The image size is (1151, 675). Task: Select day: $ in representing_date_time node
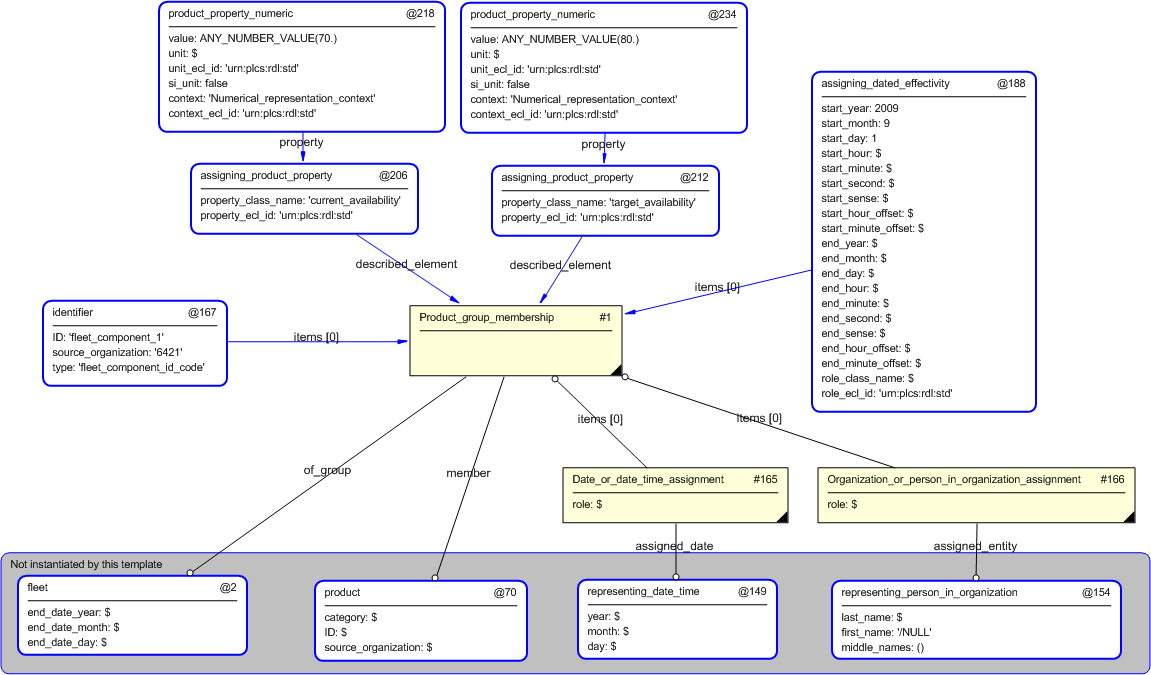602,647
